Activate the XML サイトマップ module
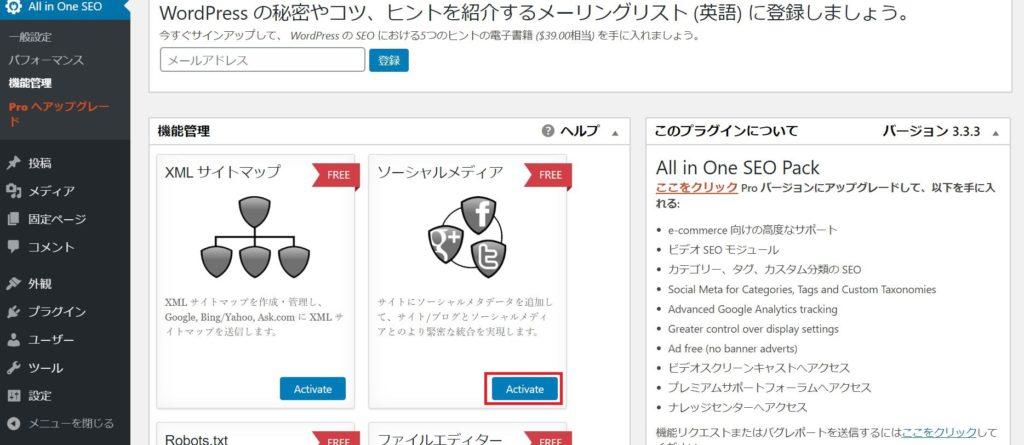1024x445 pixels. (313, 389)
